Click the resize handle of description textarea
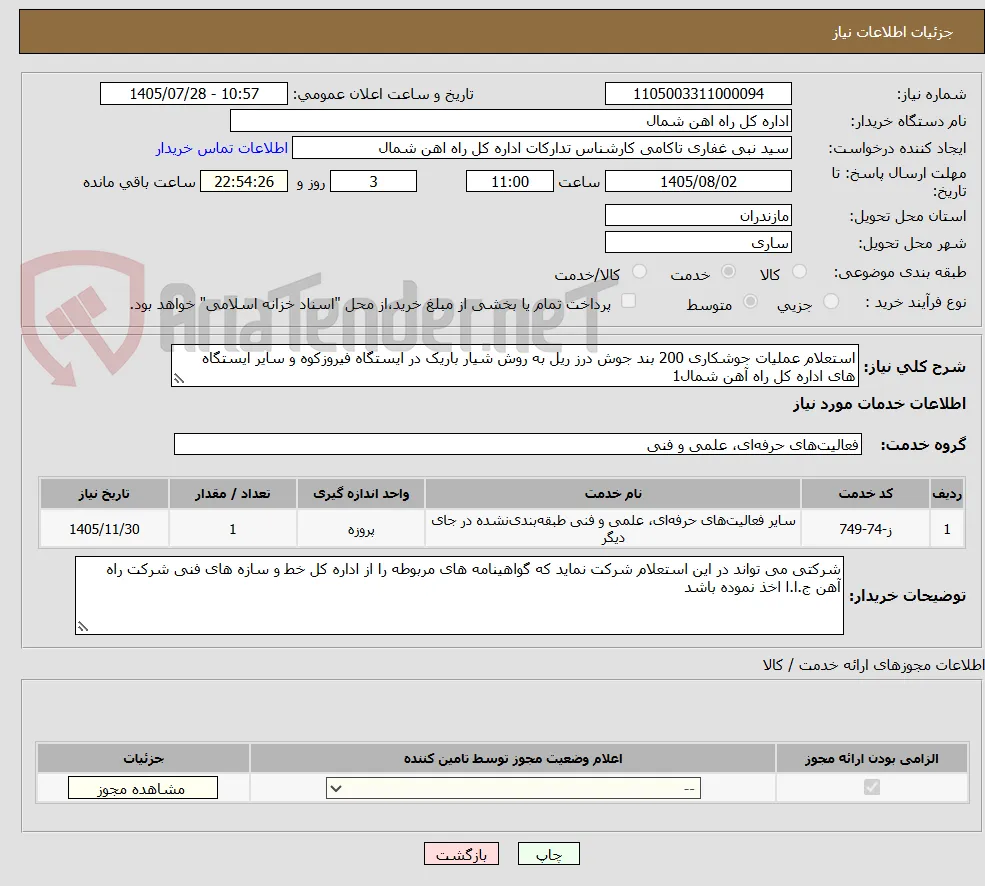 pyautogui.click(x=178, y=379)
